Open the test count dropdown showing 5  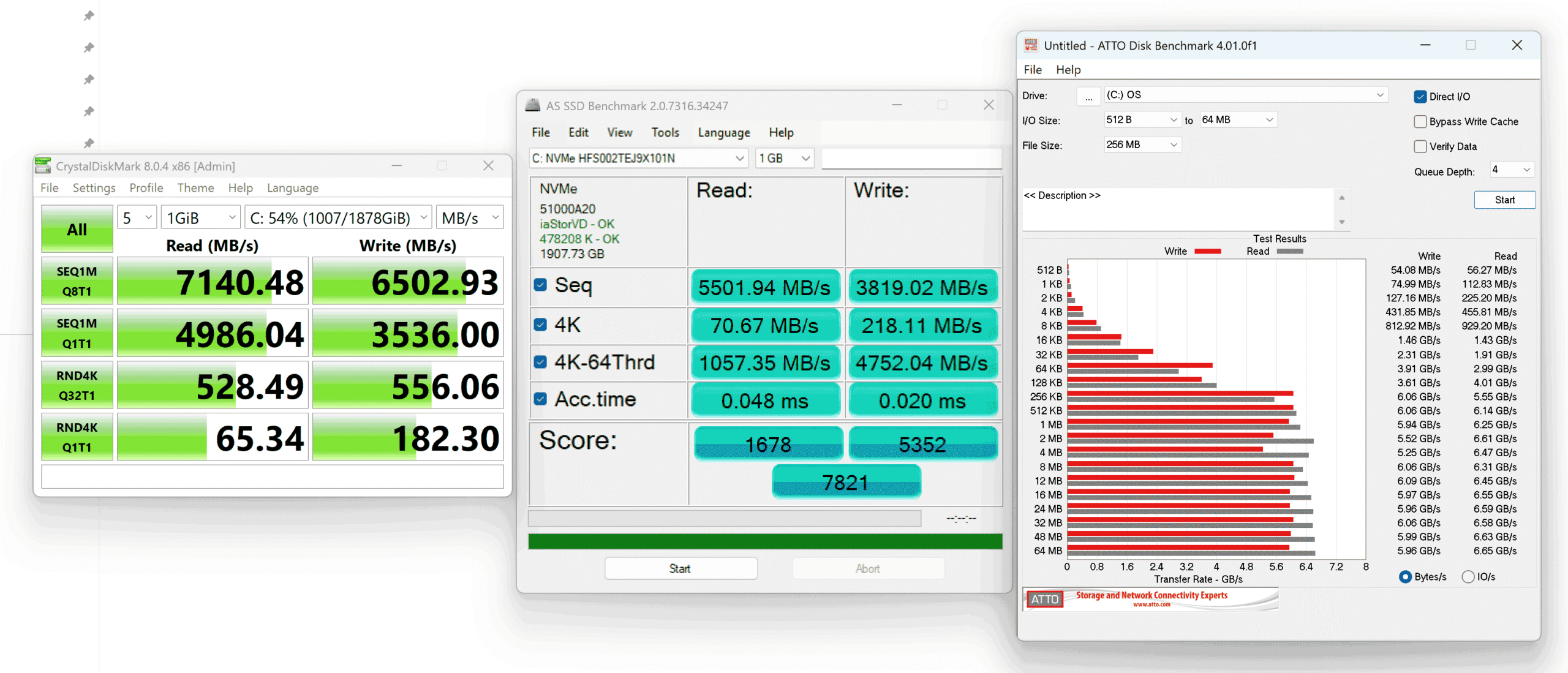point(137,218)
